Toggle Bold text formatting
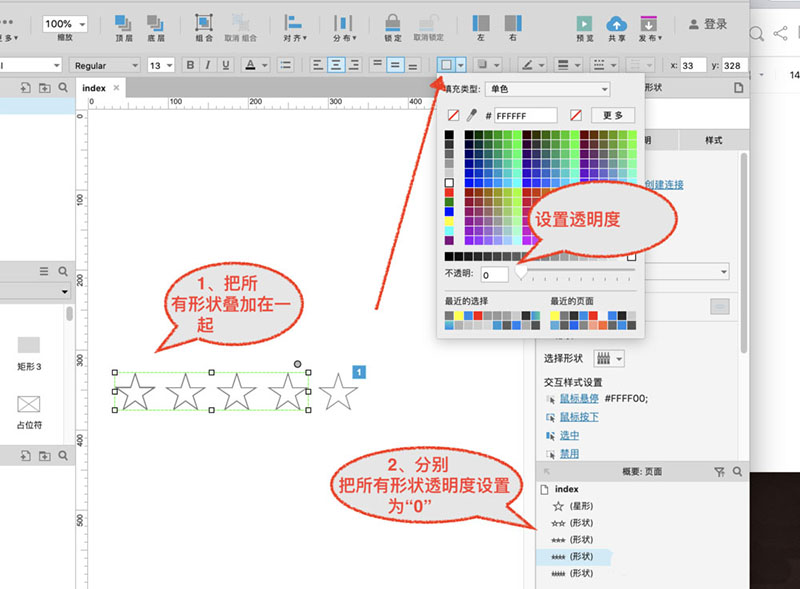This screenshot has height=589, width=800. 190,65
